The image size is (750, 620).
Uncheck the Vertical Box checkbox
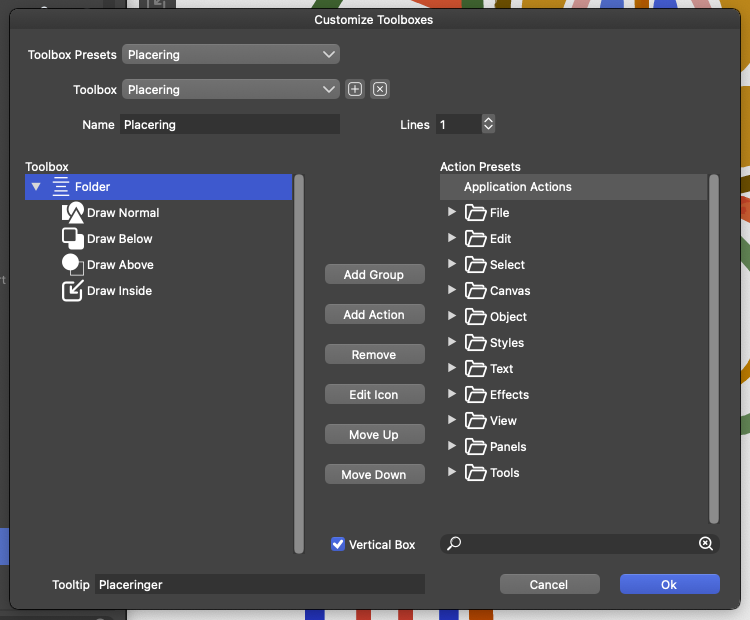[338, 545]
